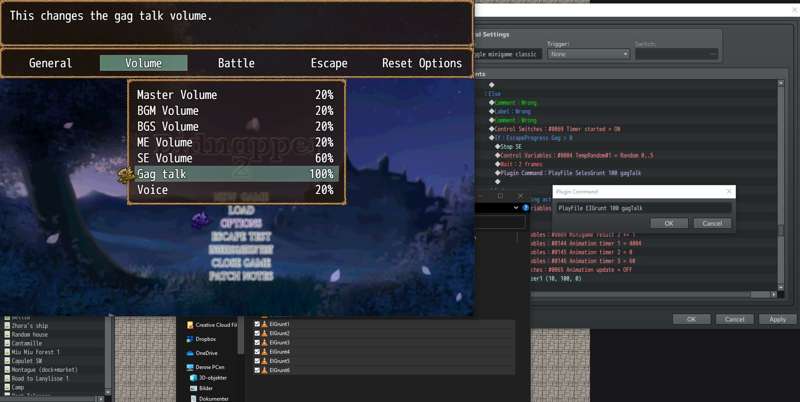Click map icon beside Capulet SW

point(7,361)
